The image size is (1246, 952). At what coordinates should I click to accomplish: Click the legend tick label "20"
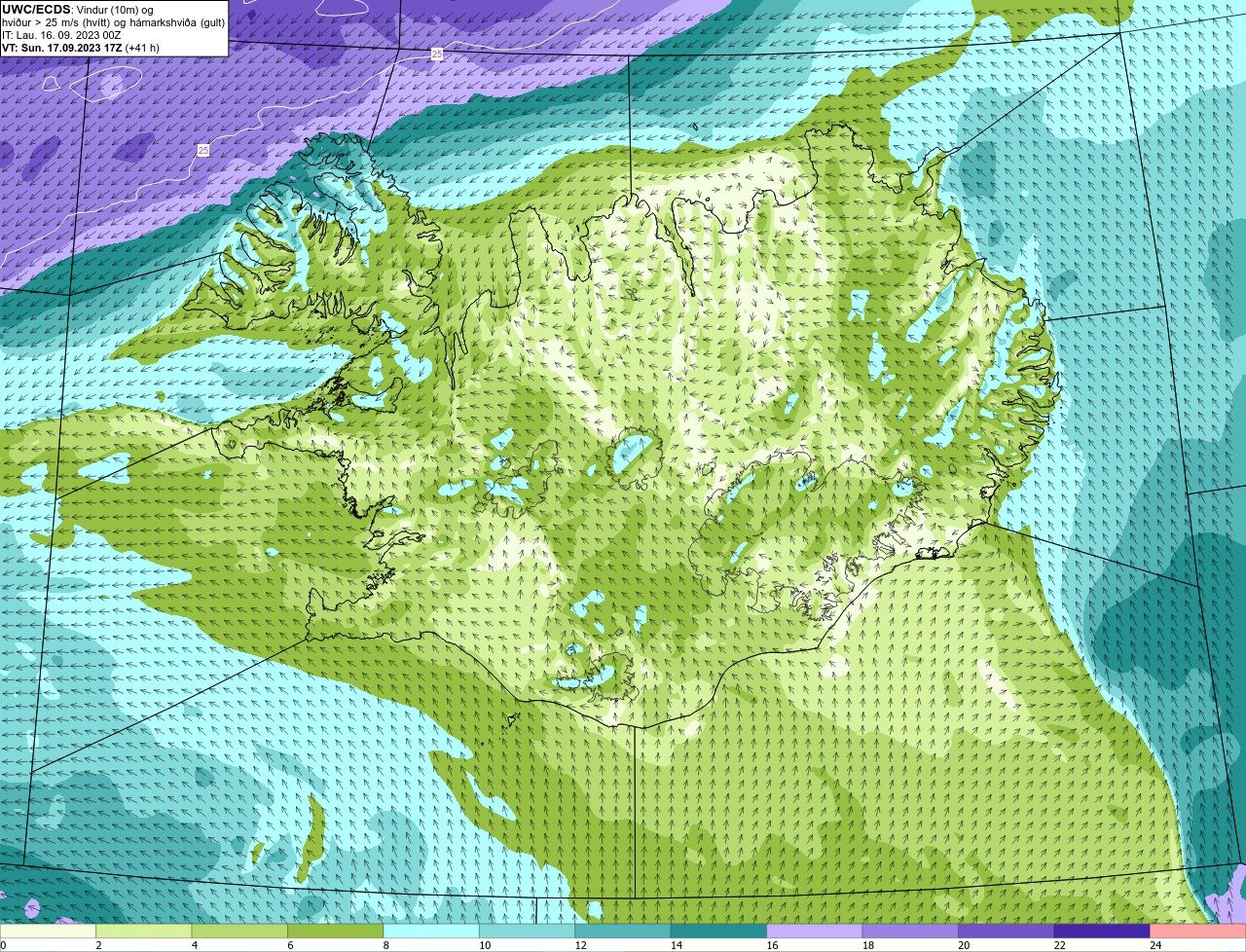[x=964, y=945]
